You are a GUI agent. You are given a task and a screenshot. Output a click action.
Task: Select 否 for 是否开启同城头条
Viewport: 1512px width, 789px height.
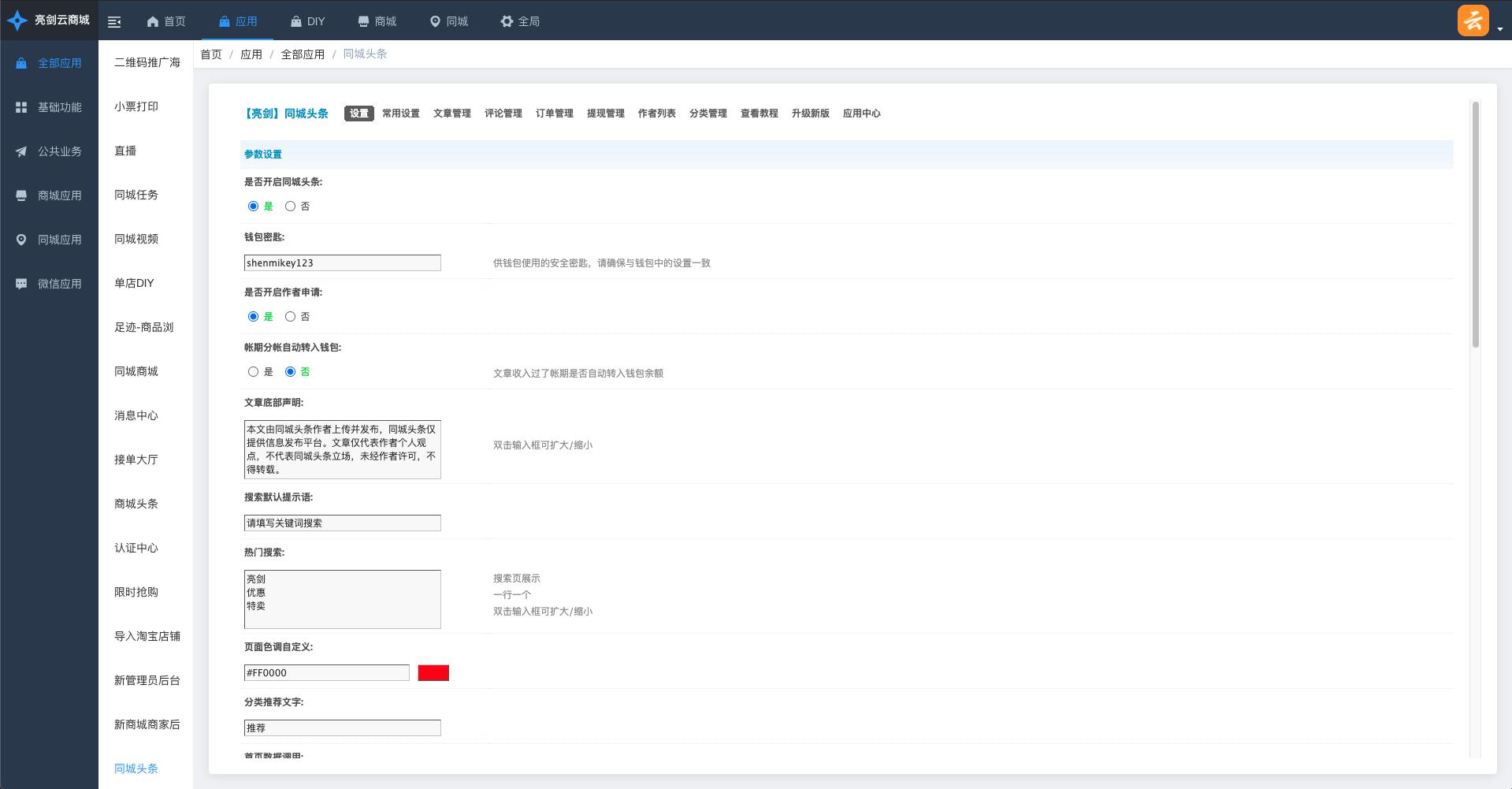(290, 207)
